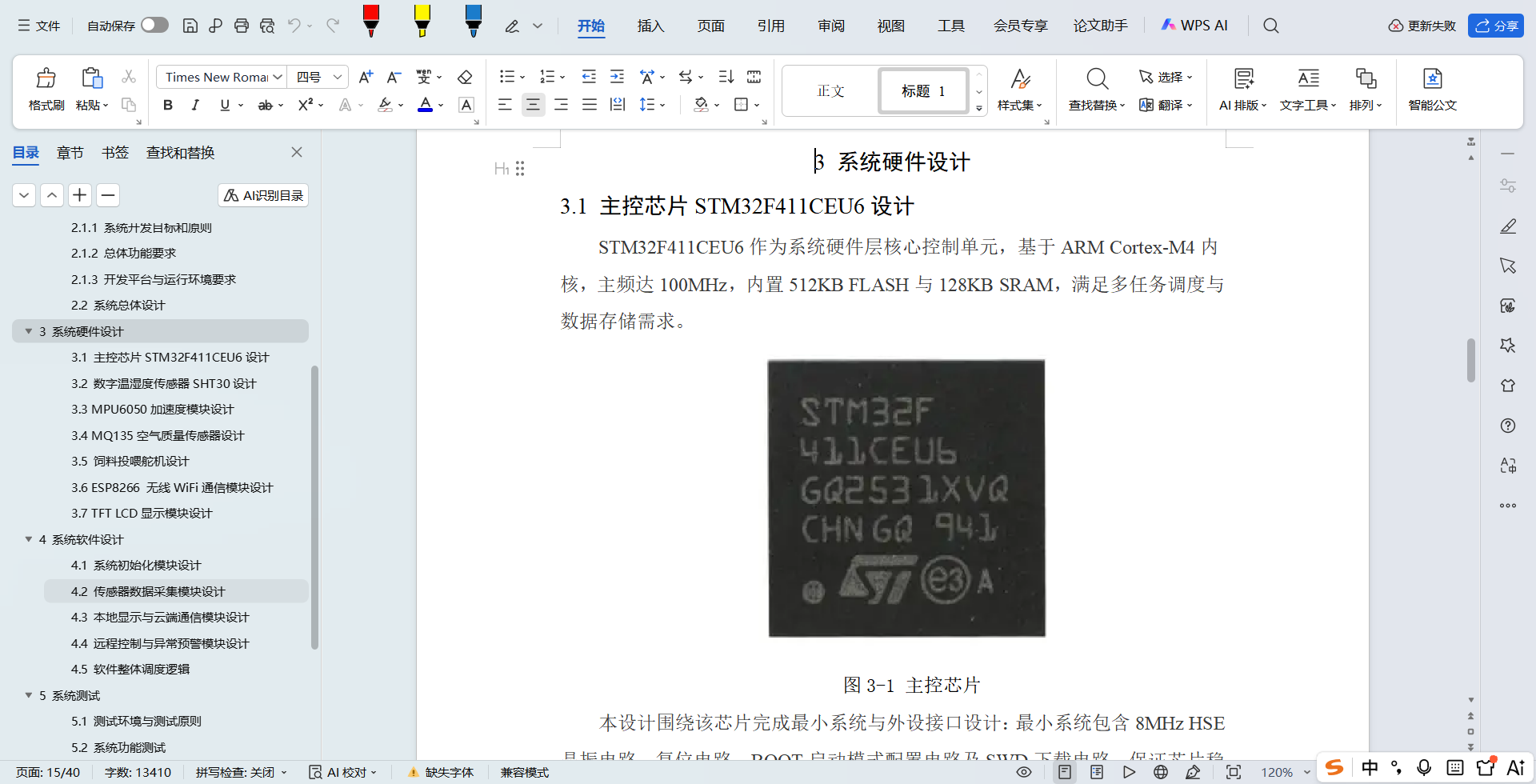Apply the 正文 body style

click(x=831, y=90)
